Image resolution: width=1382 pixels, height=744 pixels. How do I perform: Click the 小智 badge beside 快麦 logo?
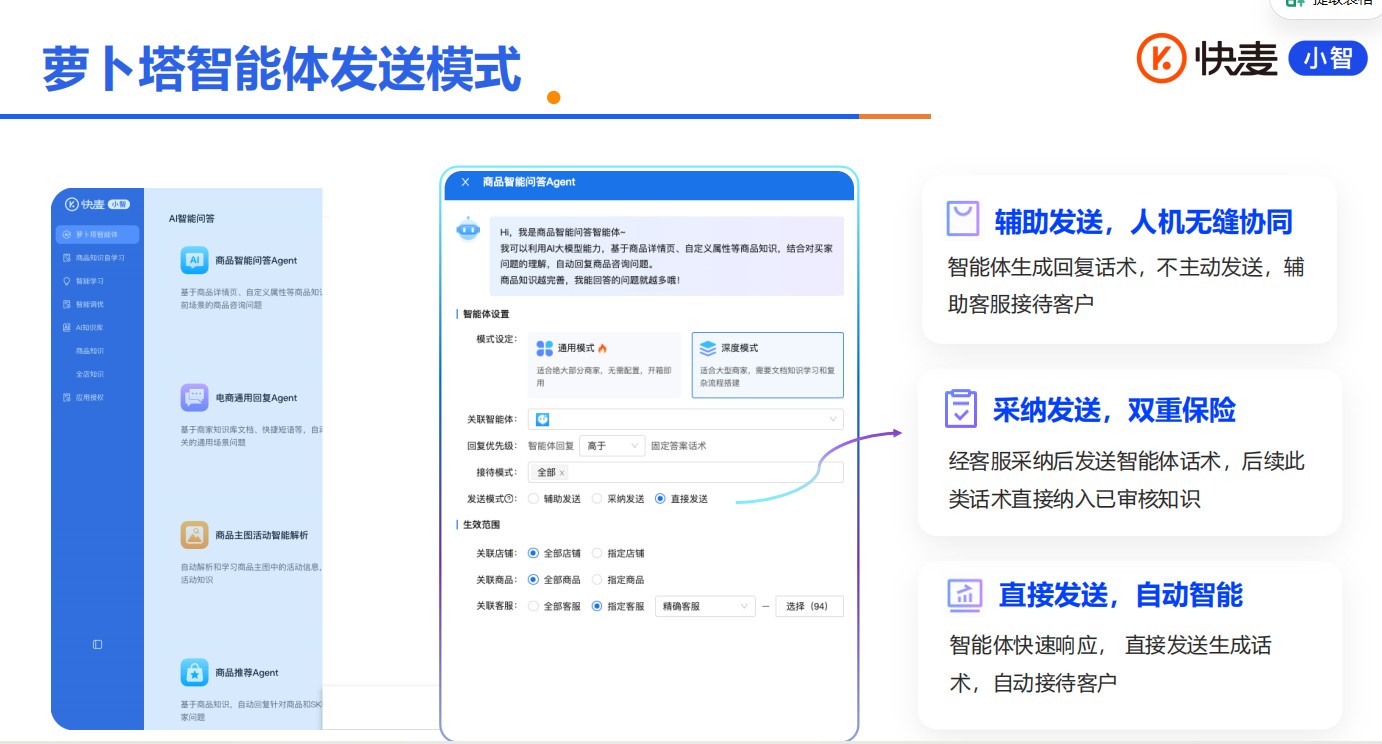tap(1328, 58)
